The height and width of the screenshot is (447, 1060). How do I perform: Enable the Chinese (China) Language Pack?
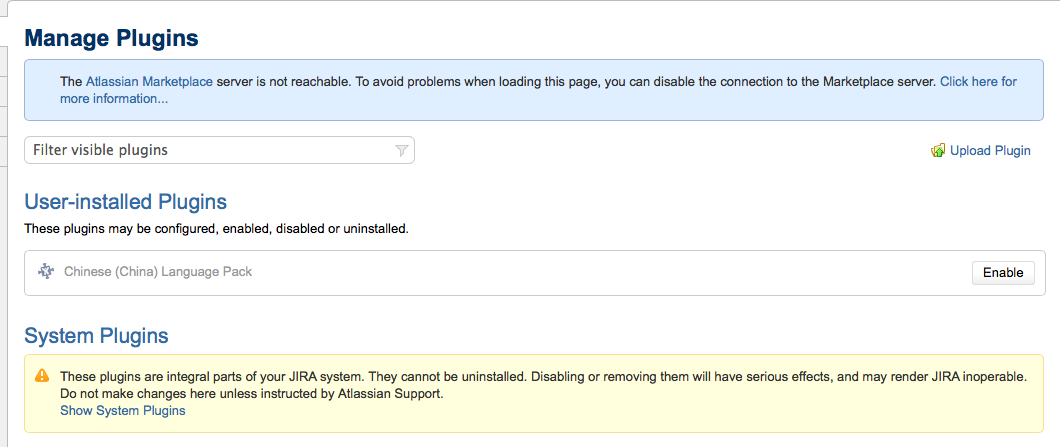(x=1002, y=272)
